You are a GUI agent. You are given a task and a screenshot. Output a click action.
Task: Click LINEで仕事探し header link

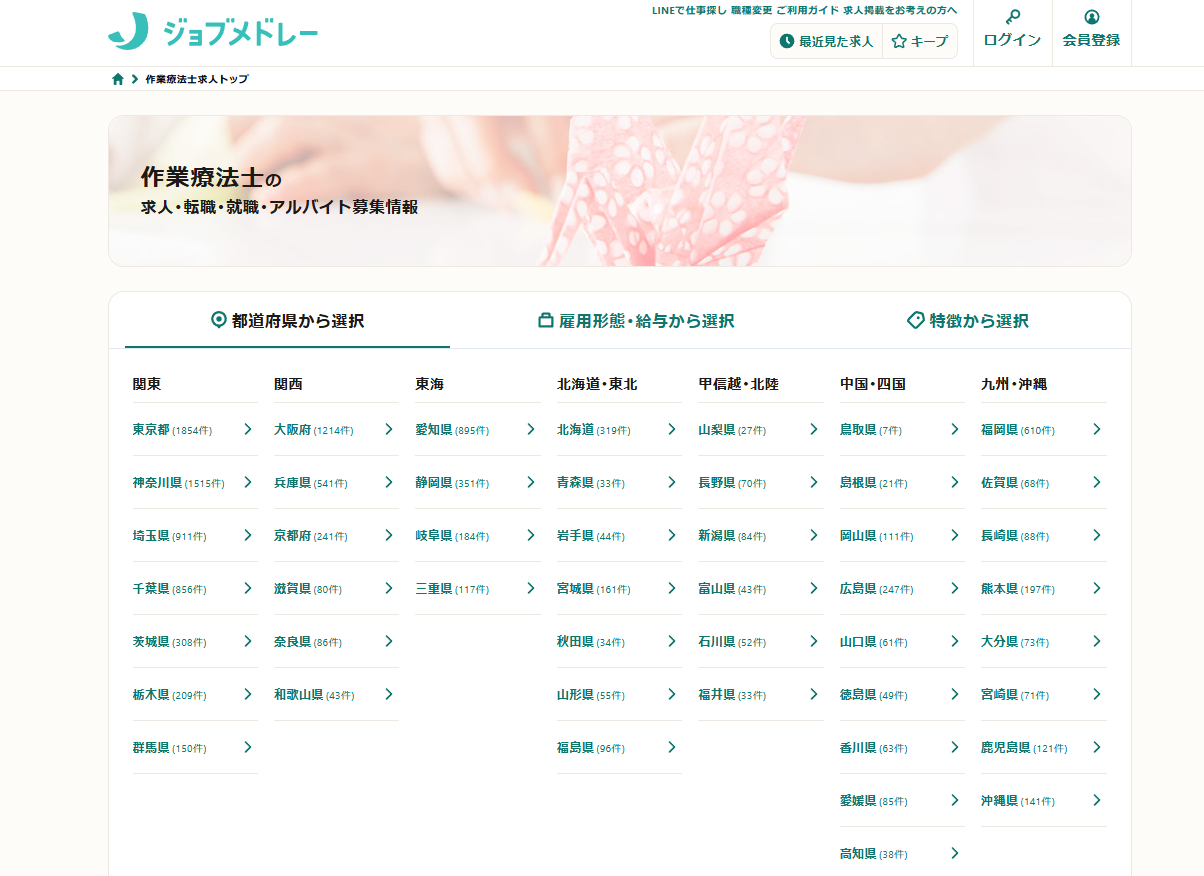[x=688, y=10]
